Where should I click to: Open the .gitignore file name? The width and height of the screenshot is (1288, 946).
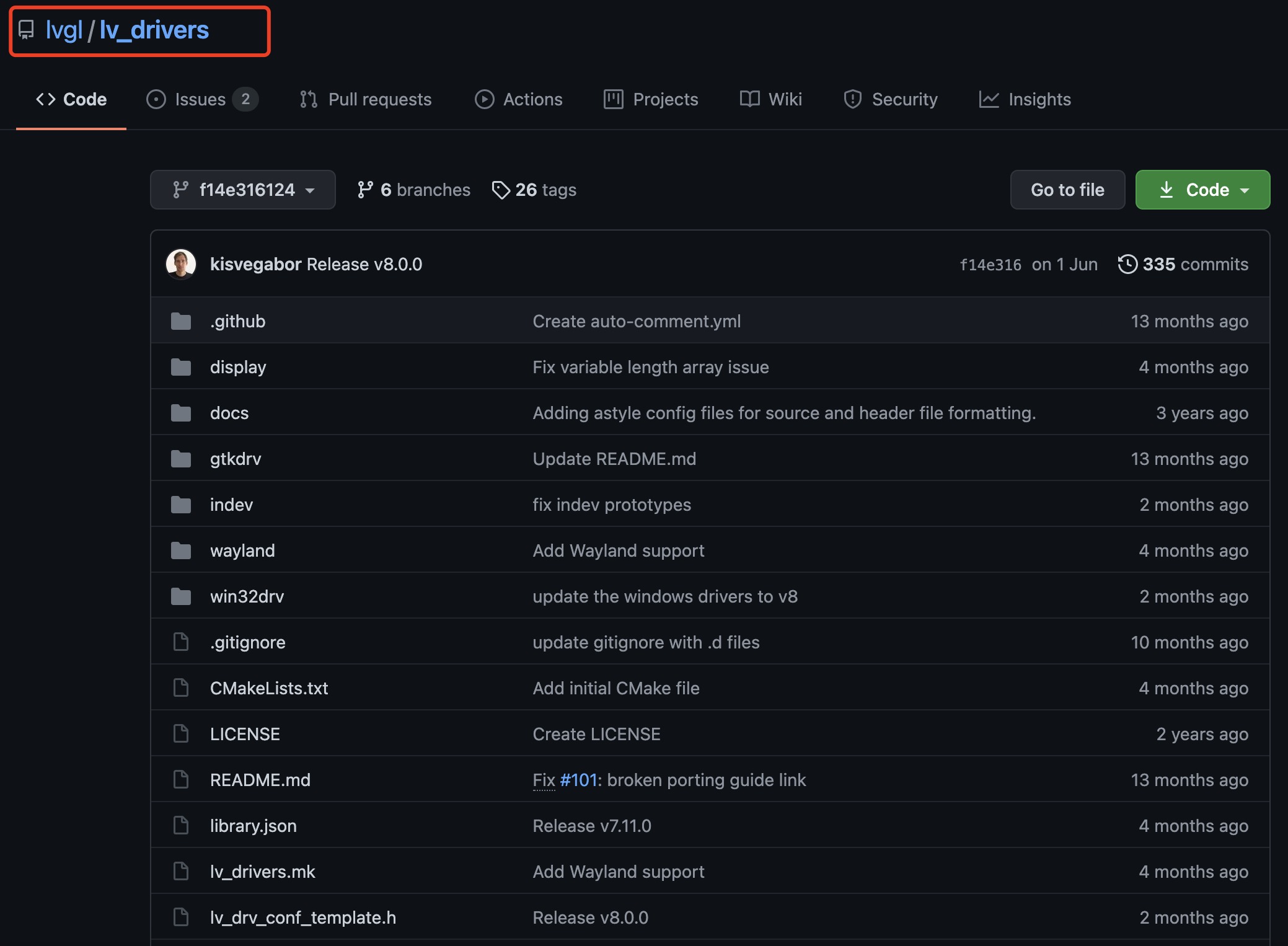click(248, 642)
